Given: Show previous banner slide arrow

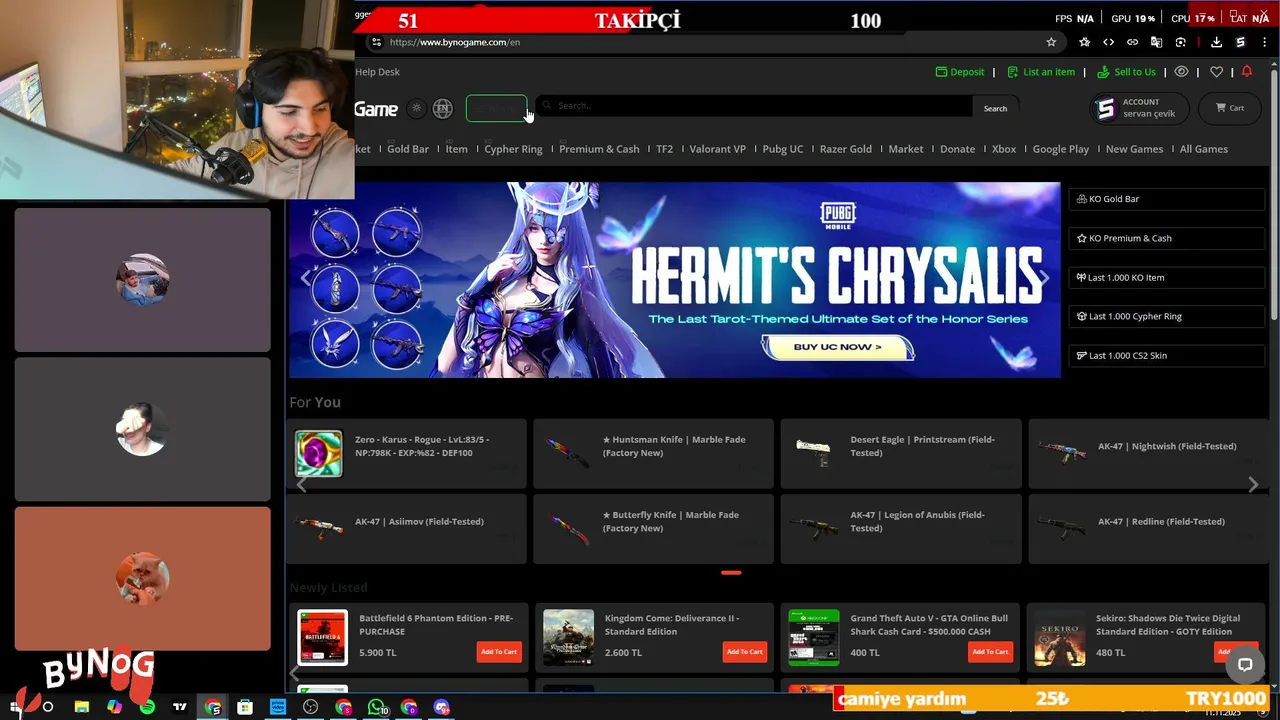Looking at the screenshot, I should click(306, 279).
